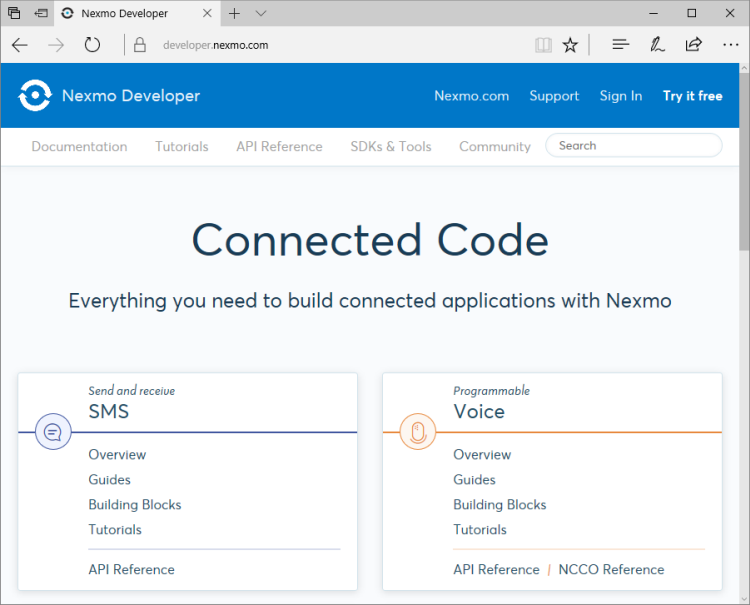The image size is (750, 605).
Task: Open the SMS Tutorials link
Action: [115, 529]
